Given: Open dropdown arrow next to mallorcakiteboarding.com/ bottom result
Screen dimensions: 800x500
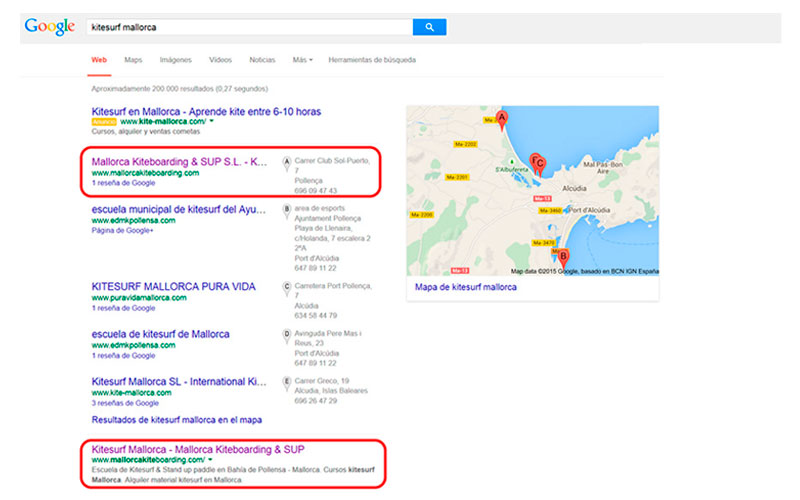Looking at the screenshot, I should (x=210, y=460).
